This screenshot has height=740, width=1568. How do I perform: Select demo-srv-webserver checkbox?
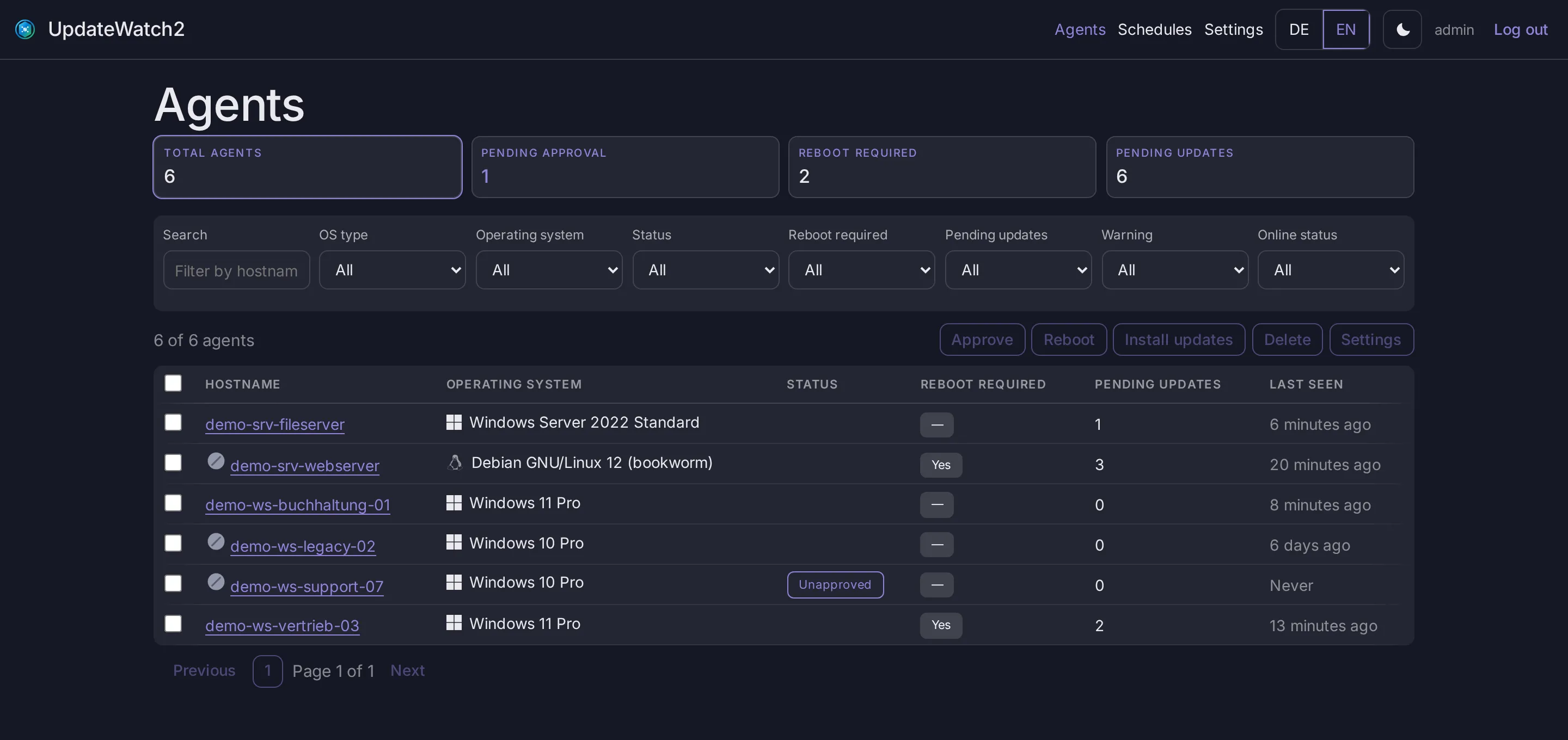[x=174, y=462]
